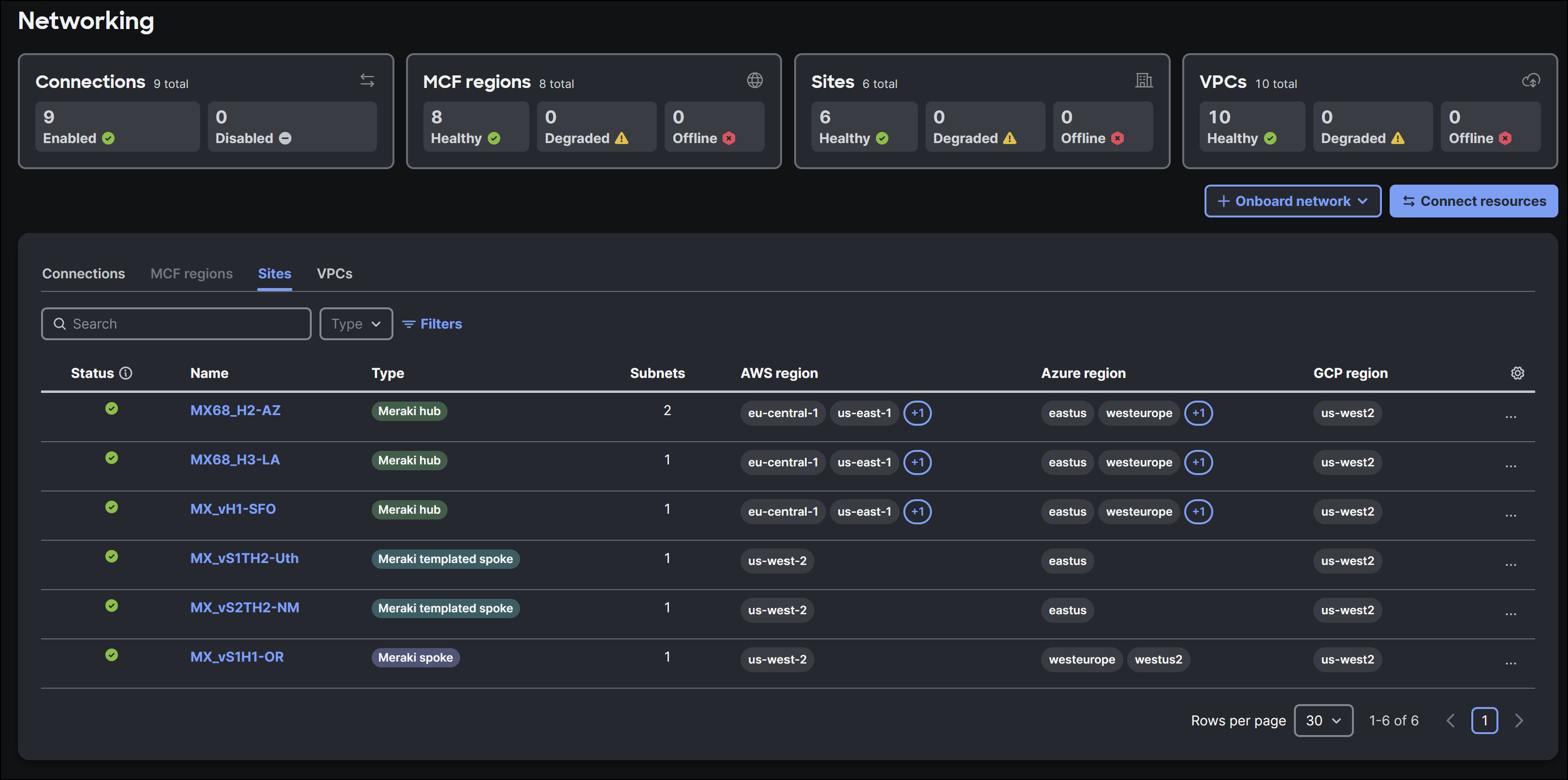This screenshot has height=780, width=1568.
Task: Switch to the MCF regions tab
Action: pyautogui.click(x=191, y=274)
